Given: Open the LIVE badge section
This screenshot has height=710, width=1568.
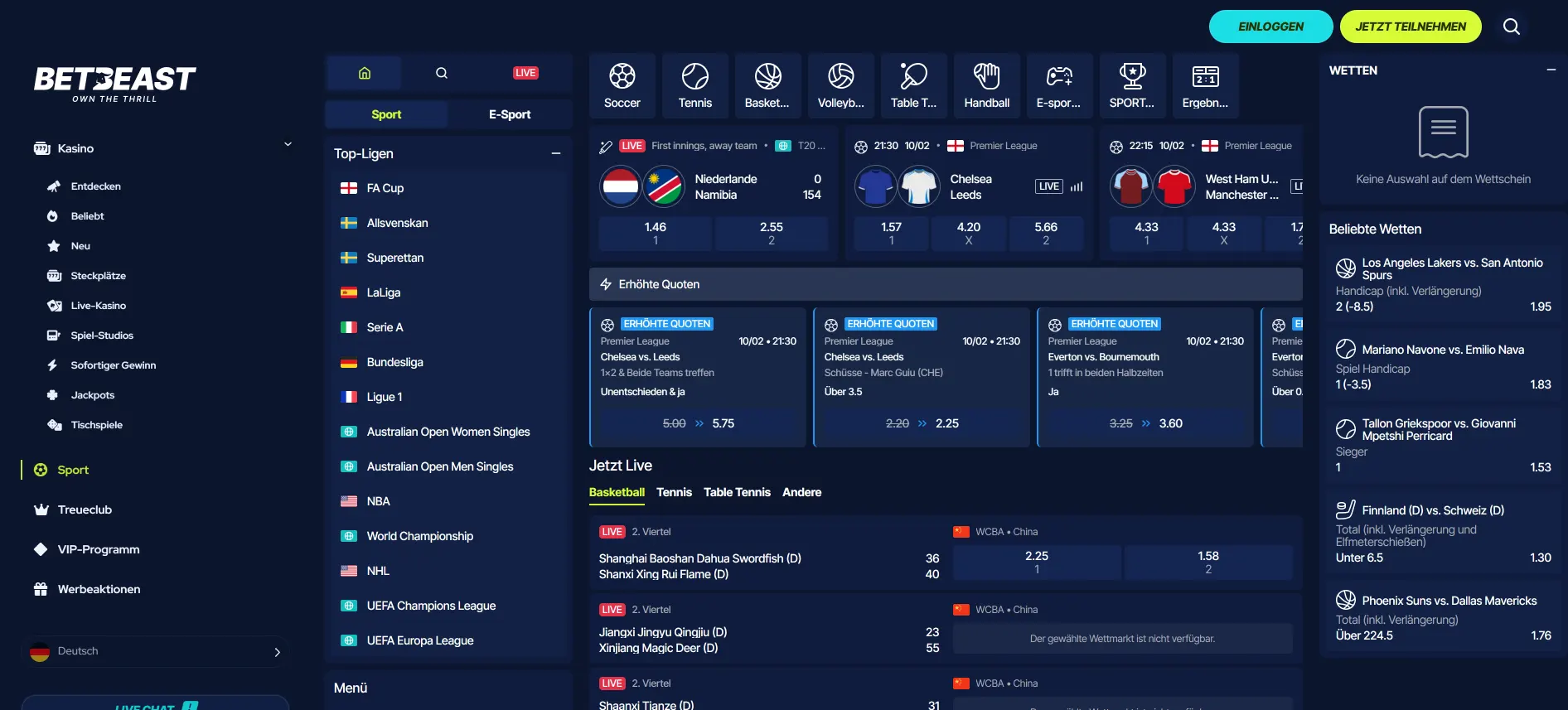Looking at the screenshot, I should (x=525, y=73).
